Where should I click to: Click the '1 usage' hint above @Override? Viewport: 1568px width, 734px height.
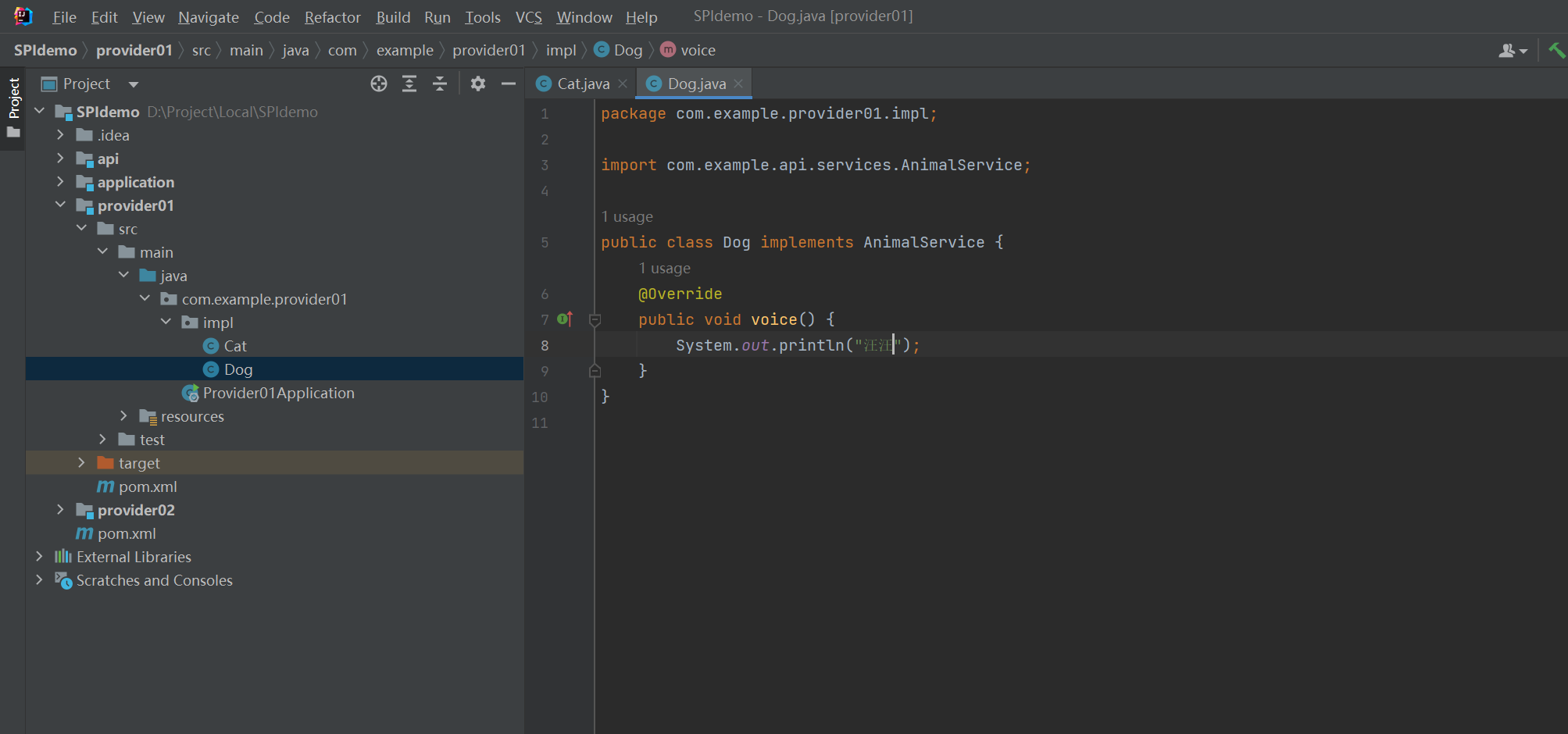664,268
